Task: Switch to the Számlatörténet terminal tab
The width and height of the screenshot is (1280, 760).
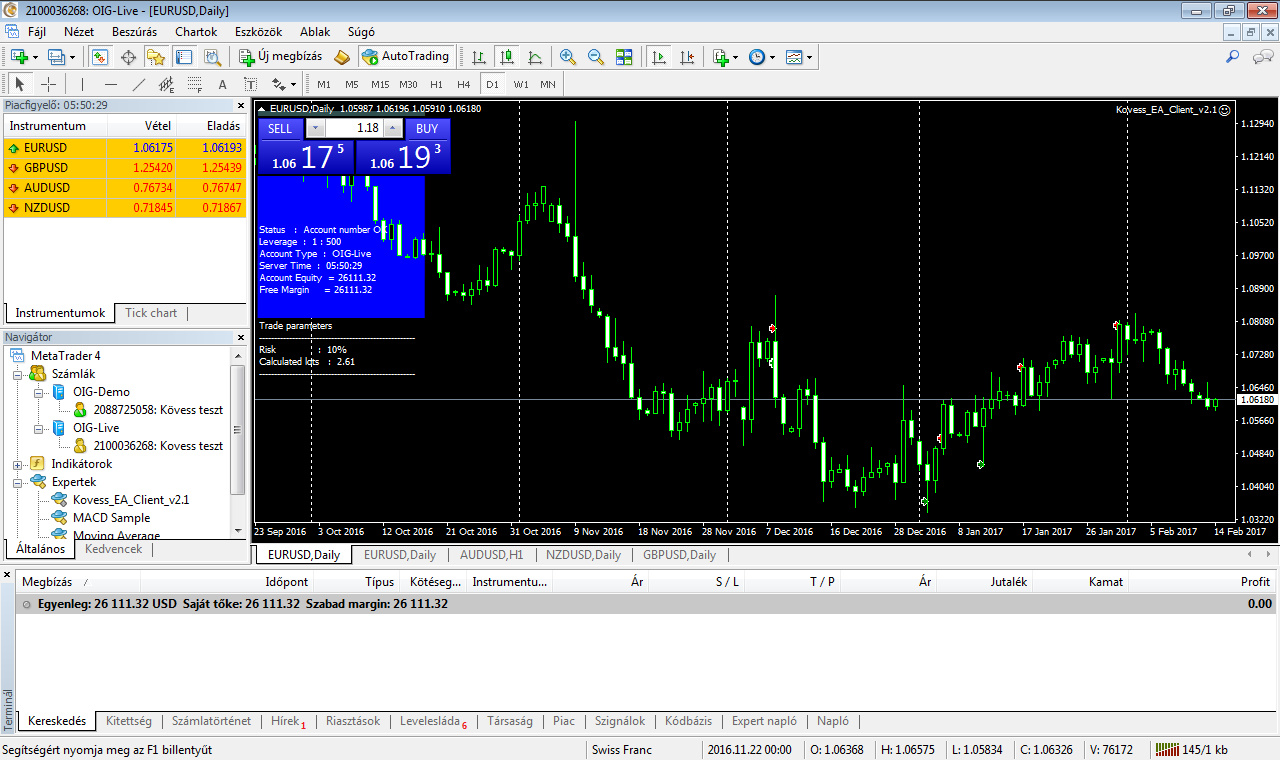Action: [211, 721]
